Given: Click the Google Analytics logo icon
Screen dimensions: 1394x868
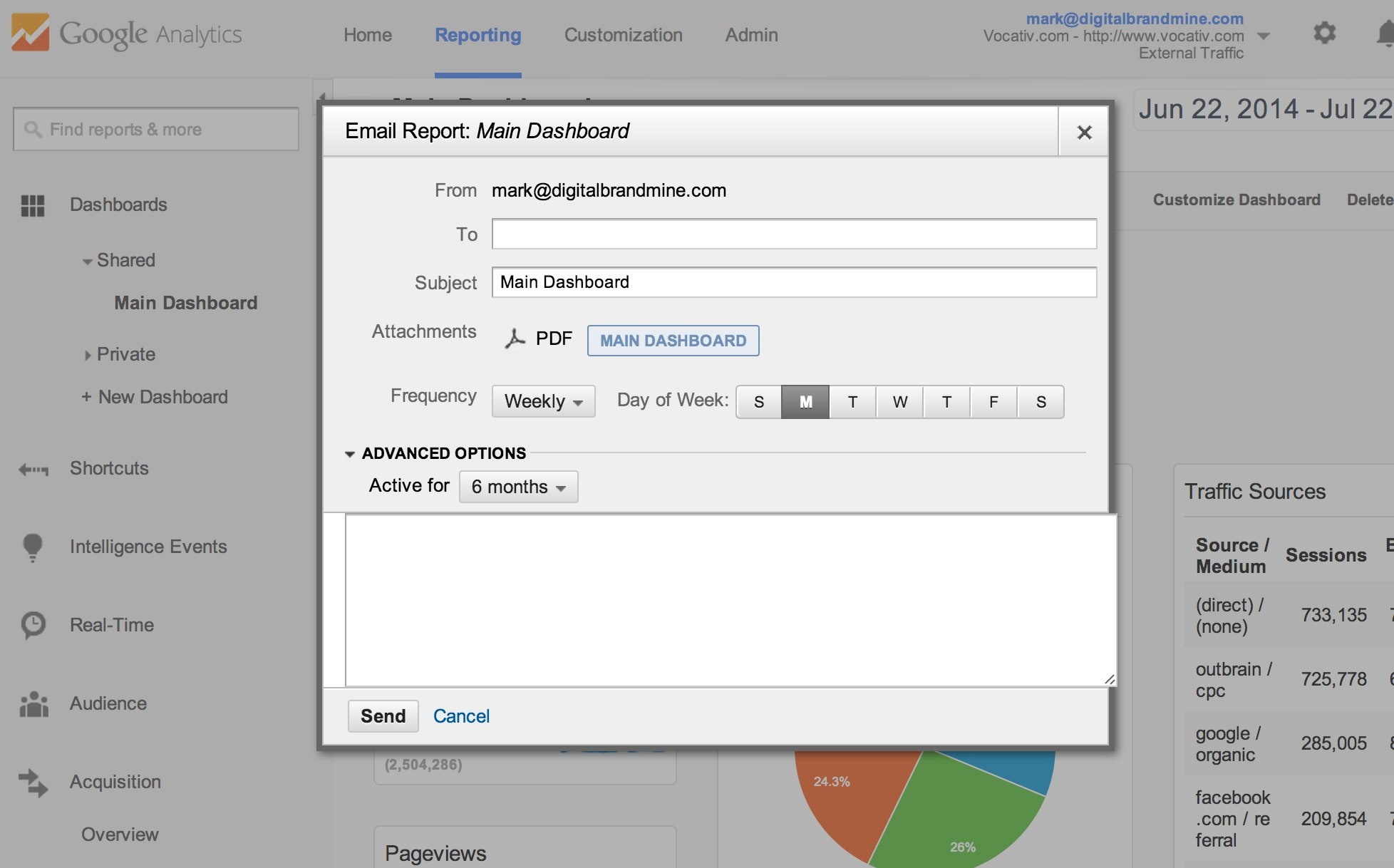Looking at the screenshot, I should [x=30, y=33].
